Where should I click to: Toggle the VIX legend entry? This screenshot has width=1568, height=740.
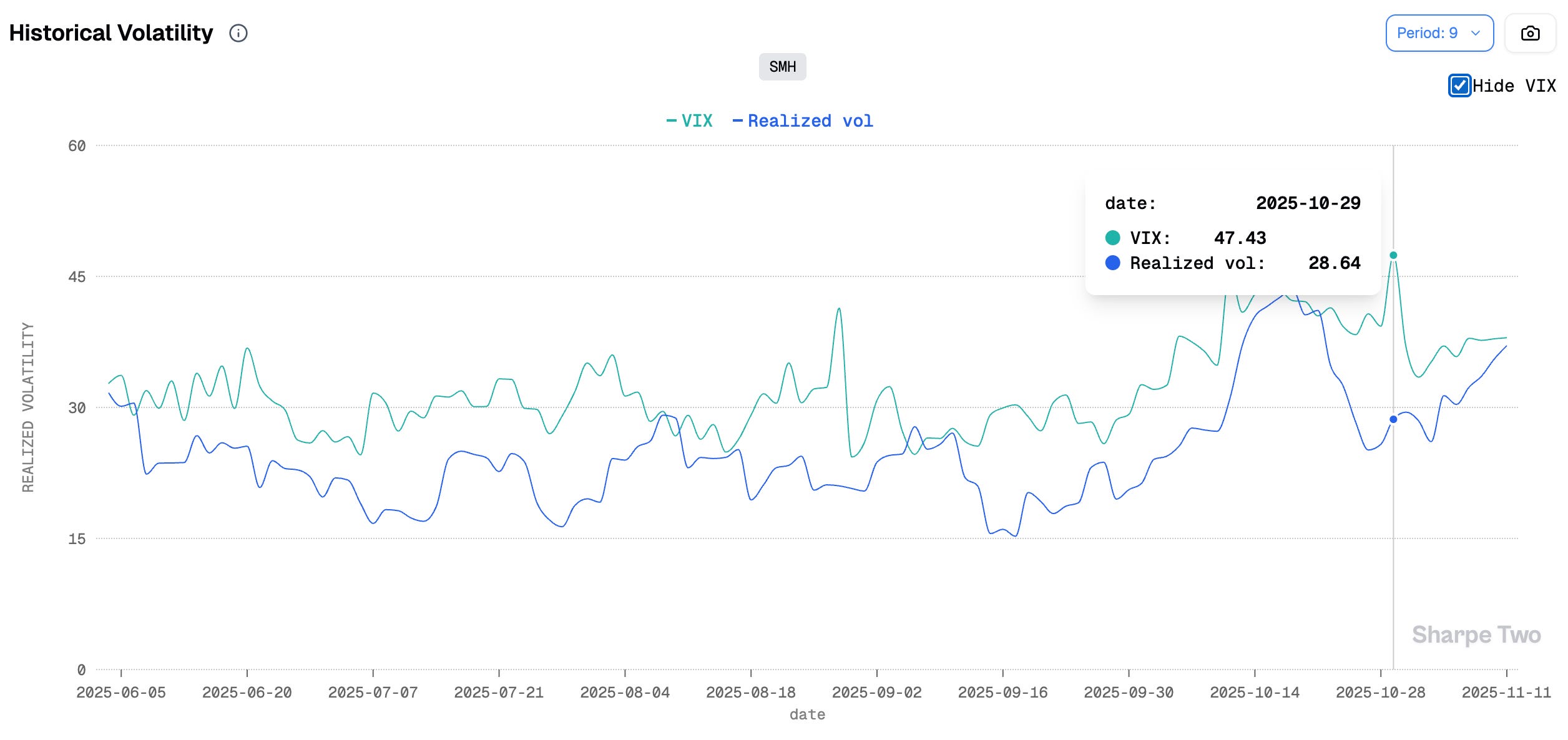[x=696, y=121]
